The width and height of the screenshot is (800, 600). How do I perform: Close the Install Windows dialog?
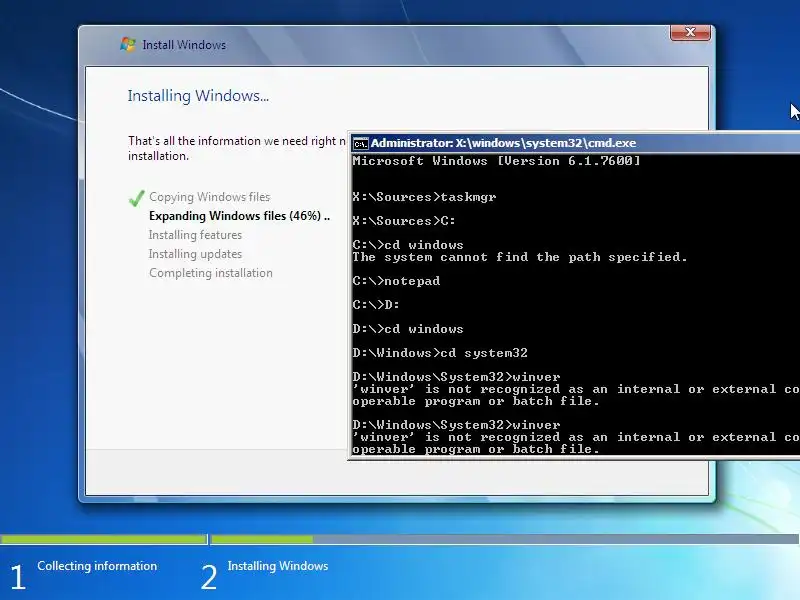[690, 33]
